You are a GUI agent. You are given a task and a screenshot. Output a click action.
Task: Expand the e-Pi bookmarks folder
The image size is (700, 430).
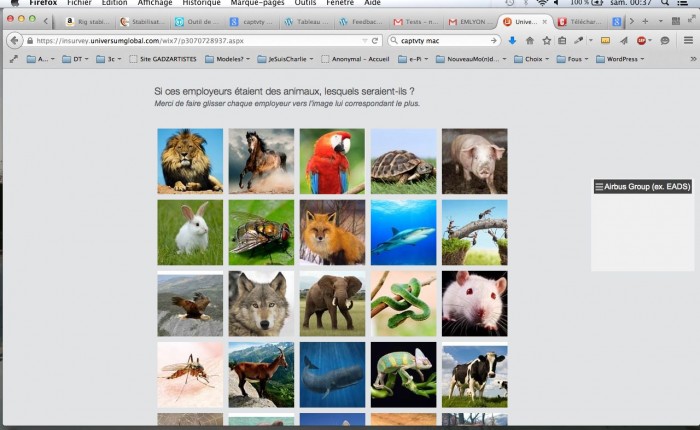[413, 59]
